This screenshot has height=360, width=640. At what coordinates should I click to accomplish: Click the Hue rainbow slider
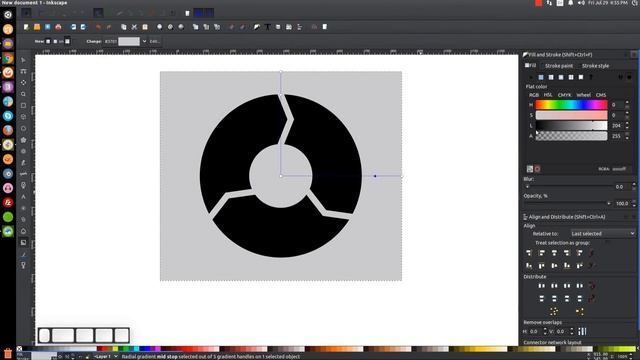coord(571,105)
